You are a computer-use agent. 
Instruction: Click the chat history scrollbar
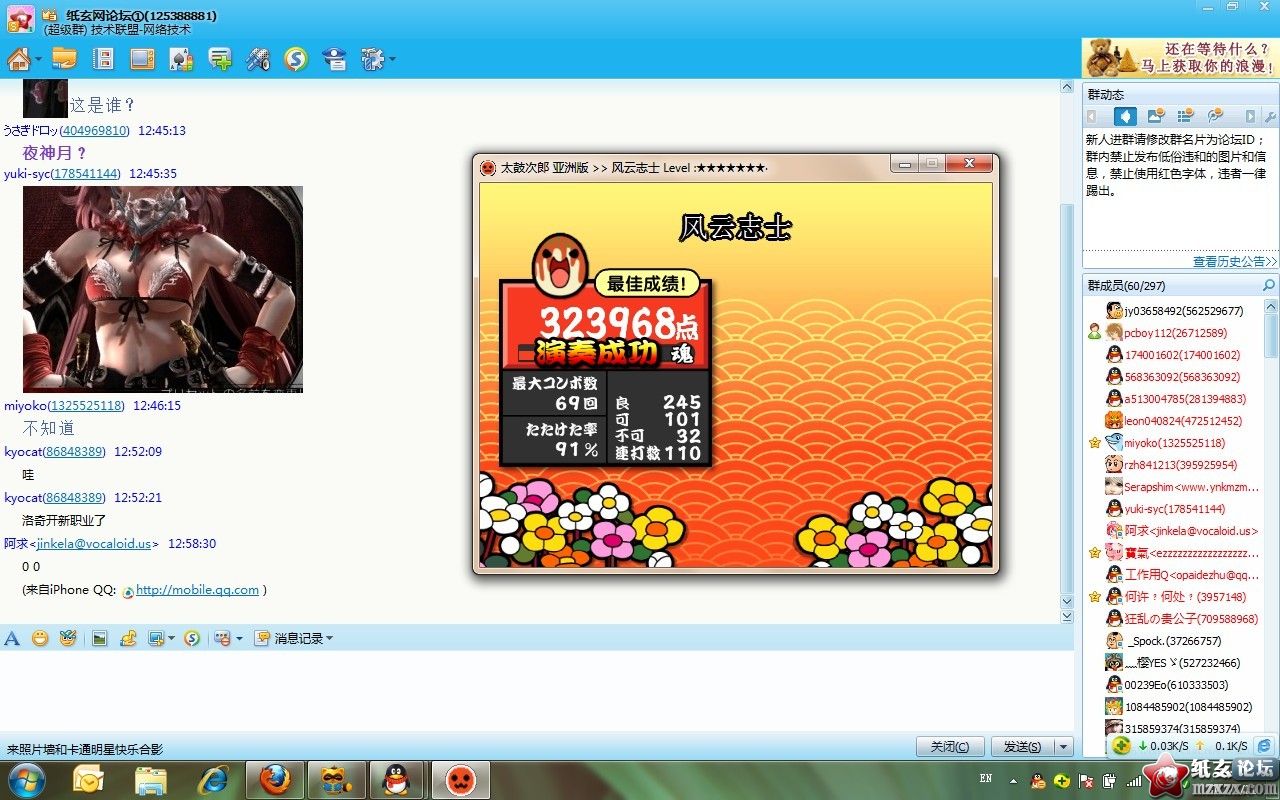[x=1067, y=400]
